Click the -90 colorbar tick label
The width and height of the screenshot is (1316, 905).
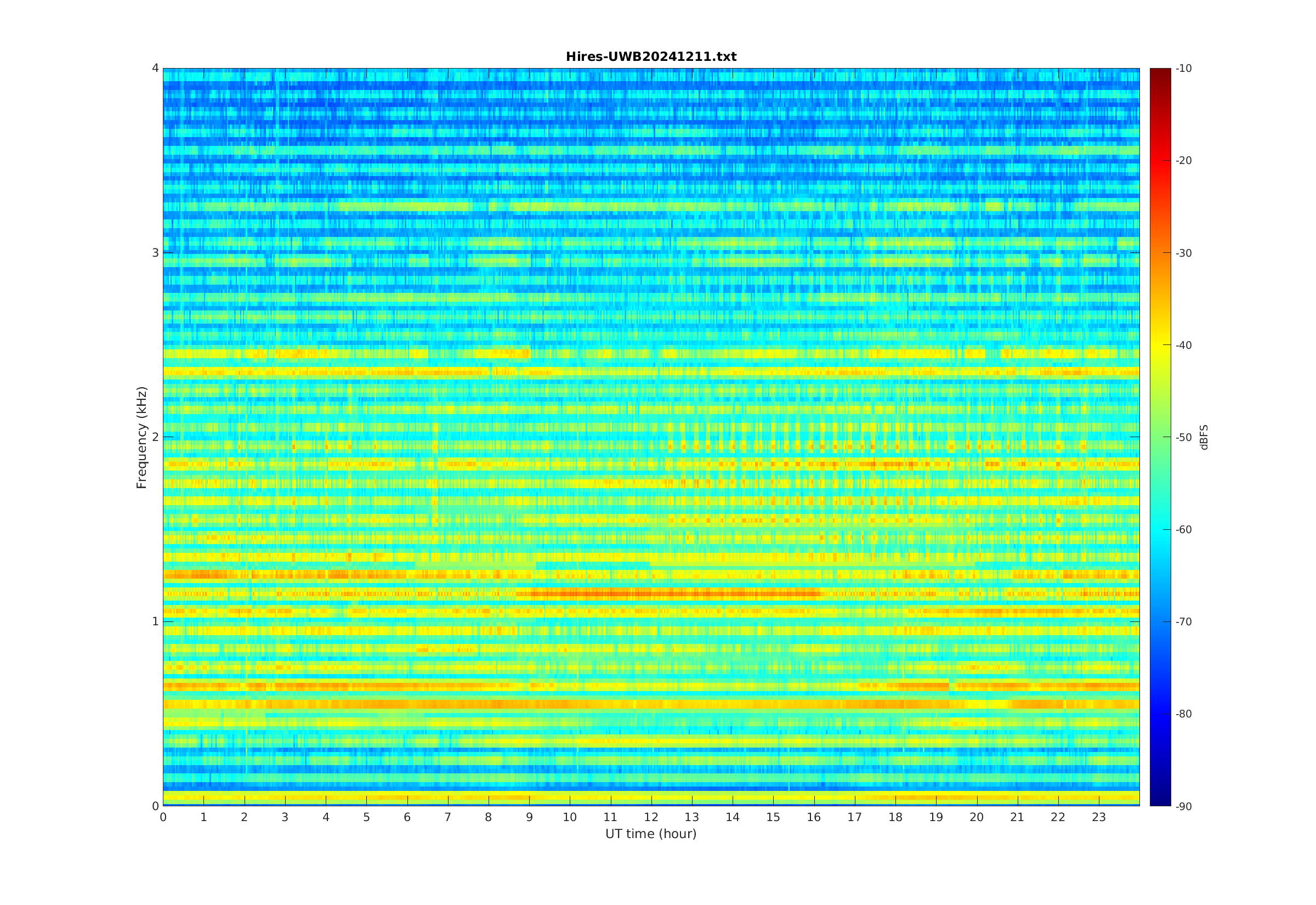(1183, 806)
